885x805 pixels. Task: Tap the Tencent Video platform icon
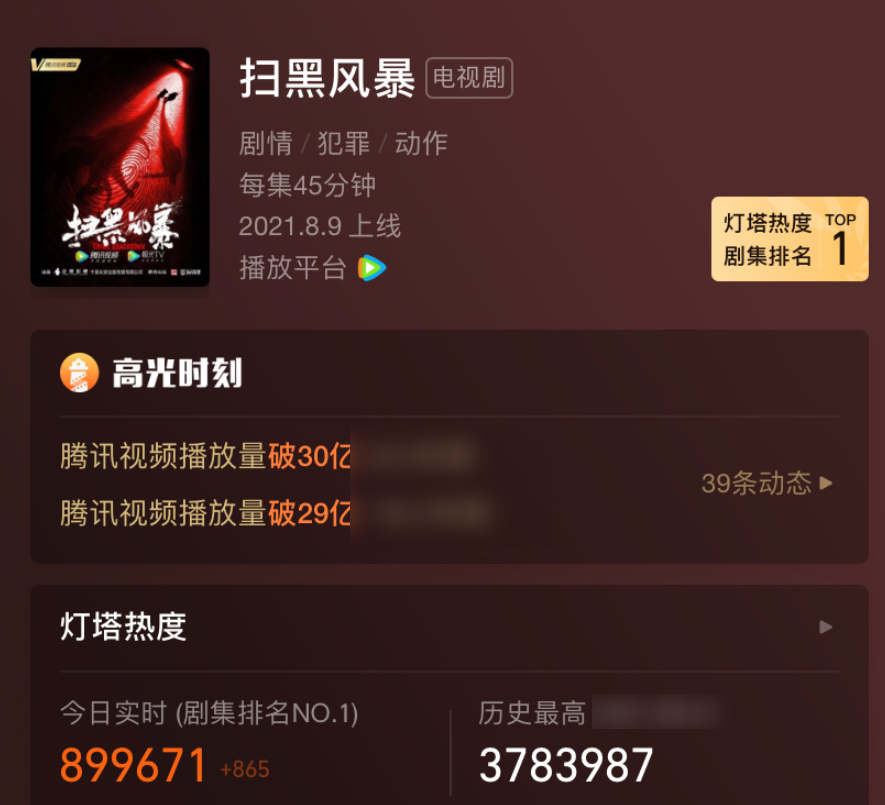(x=372, y=268)
